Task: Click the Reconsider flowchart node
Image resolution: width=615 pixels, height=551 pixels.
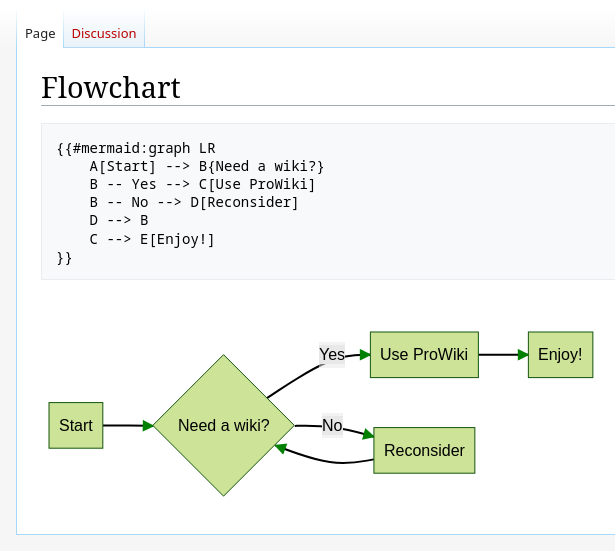Action: coord(424,450)
